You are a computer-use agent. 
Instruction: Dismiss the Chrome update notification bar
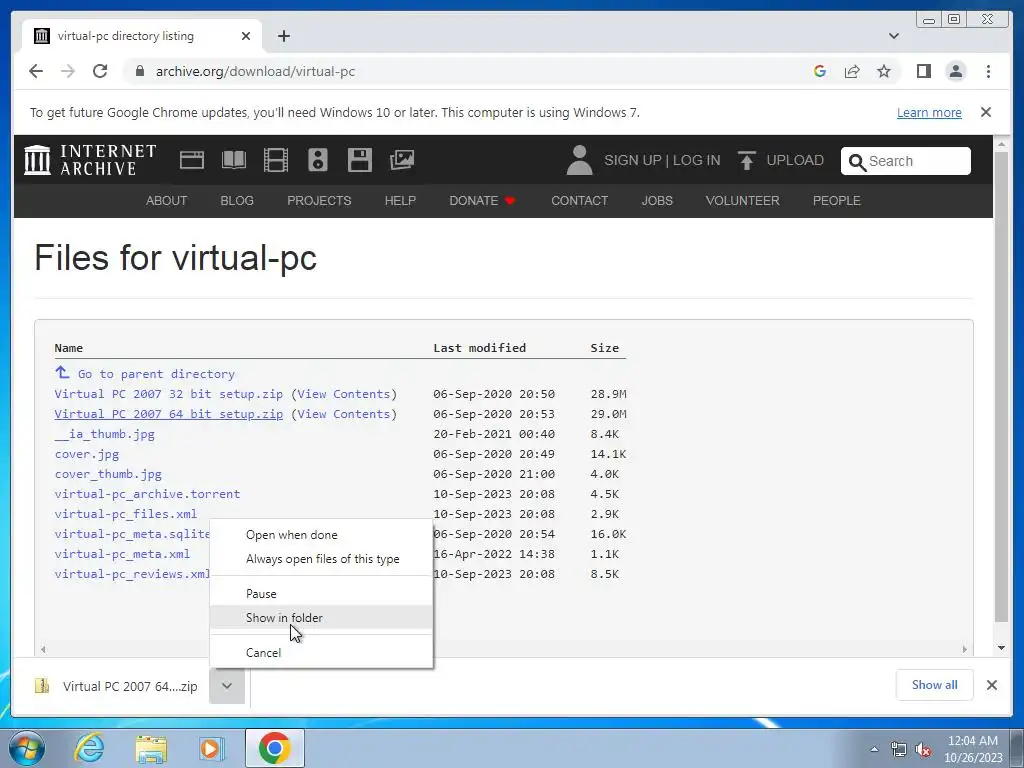point(985,112)
